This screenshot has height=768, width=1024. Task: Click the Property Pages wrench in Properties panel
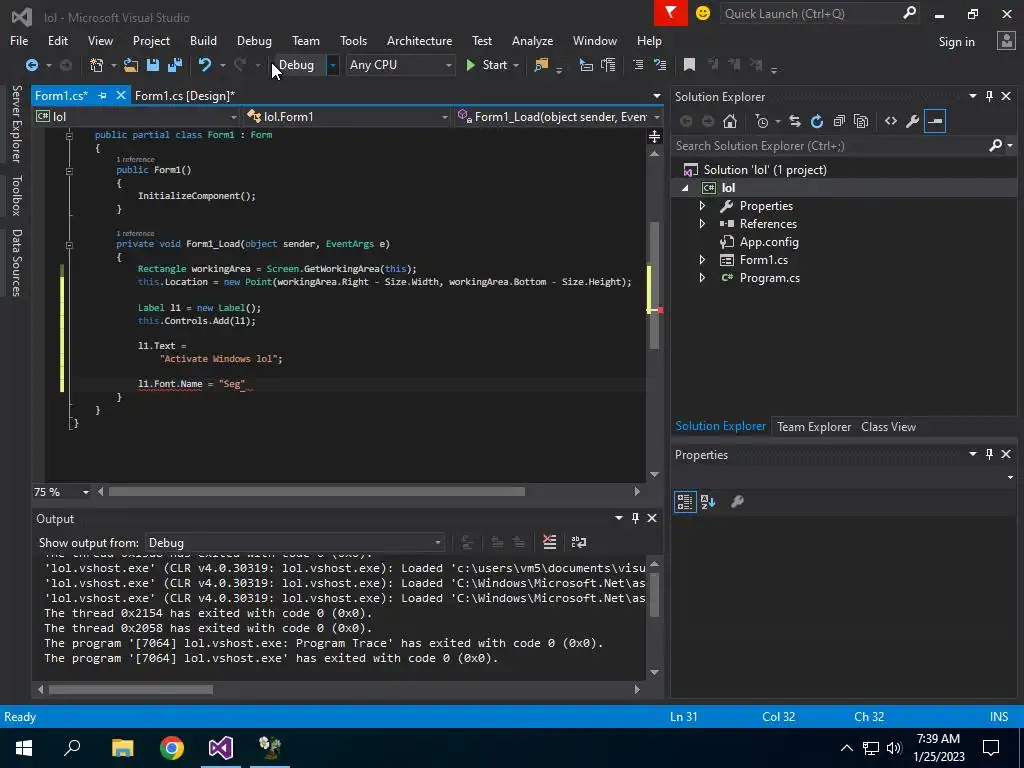[737, 502]
